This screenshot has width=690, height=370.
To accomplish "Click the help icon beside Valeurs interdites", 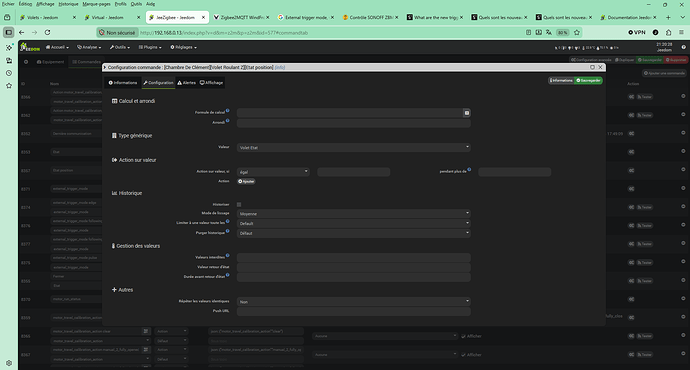I will [228, 255].
